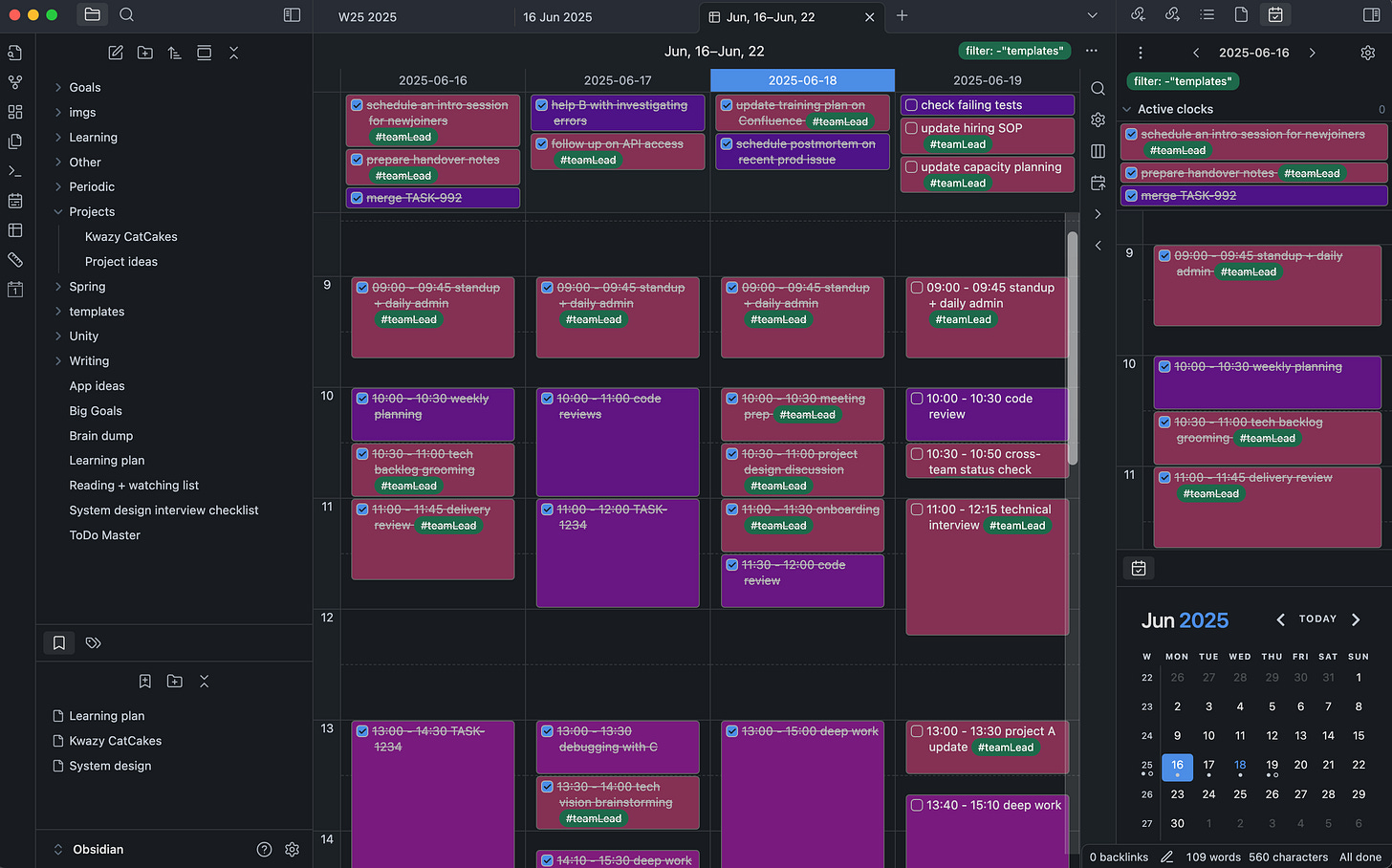1392x868 pixels.
Task: Go to the next day after 2025-06-16
Action: (1312, 53)
